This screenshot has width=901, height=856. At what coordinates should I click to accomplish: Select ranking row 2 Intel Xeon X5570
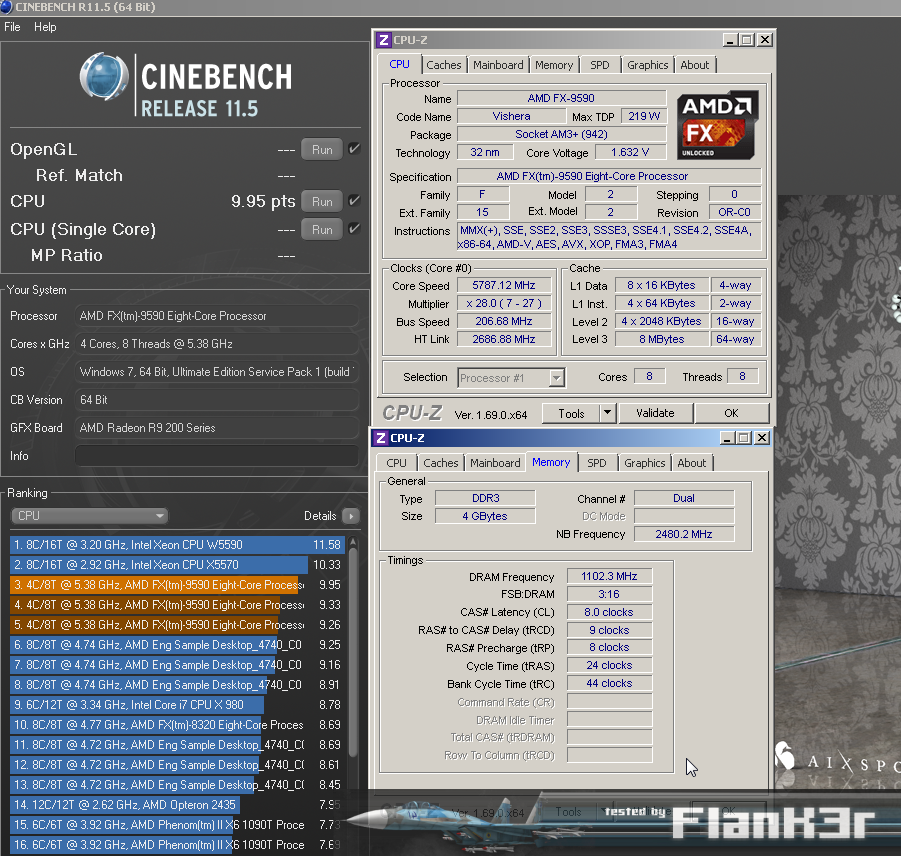[176, 565]
